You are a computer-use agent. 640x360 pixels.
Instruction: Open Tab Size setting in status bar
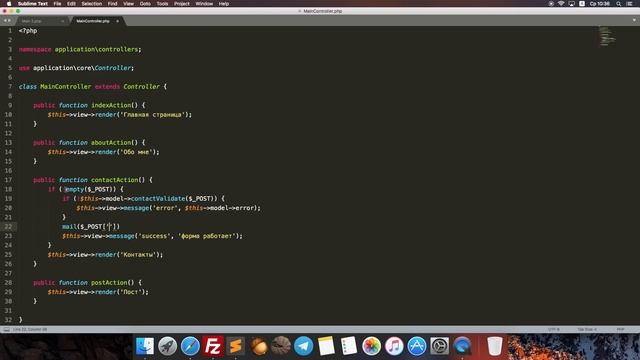[x=587, y=329]
